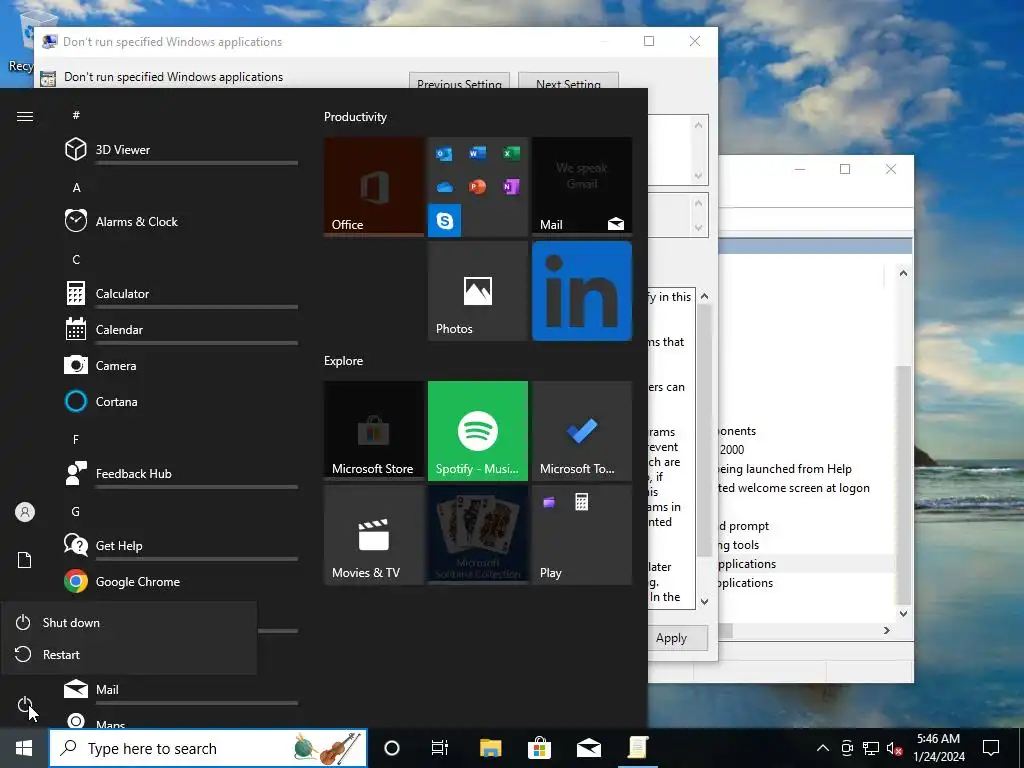Click the taskbar search box

(x=208, y=748)
